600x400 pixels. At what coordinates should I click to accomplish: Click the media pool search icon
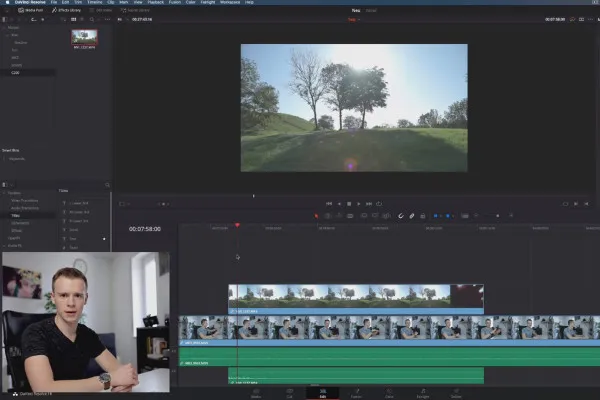(x=92, y=20)
